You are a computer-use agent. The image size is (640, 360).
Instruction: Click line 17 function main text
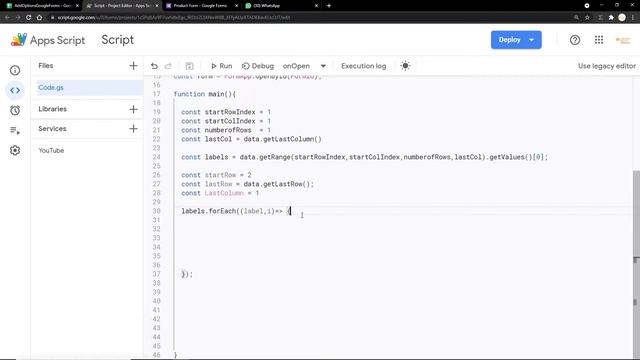point(205,94)
